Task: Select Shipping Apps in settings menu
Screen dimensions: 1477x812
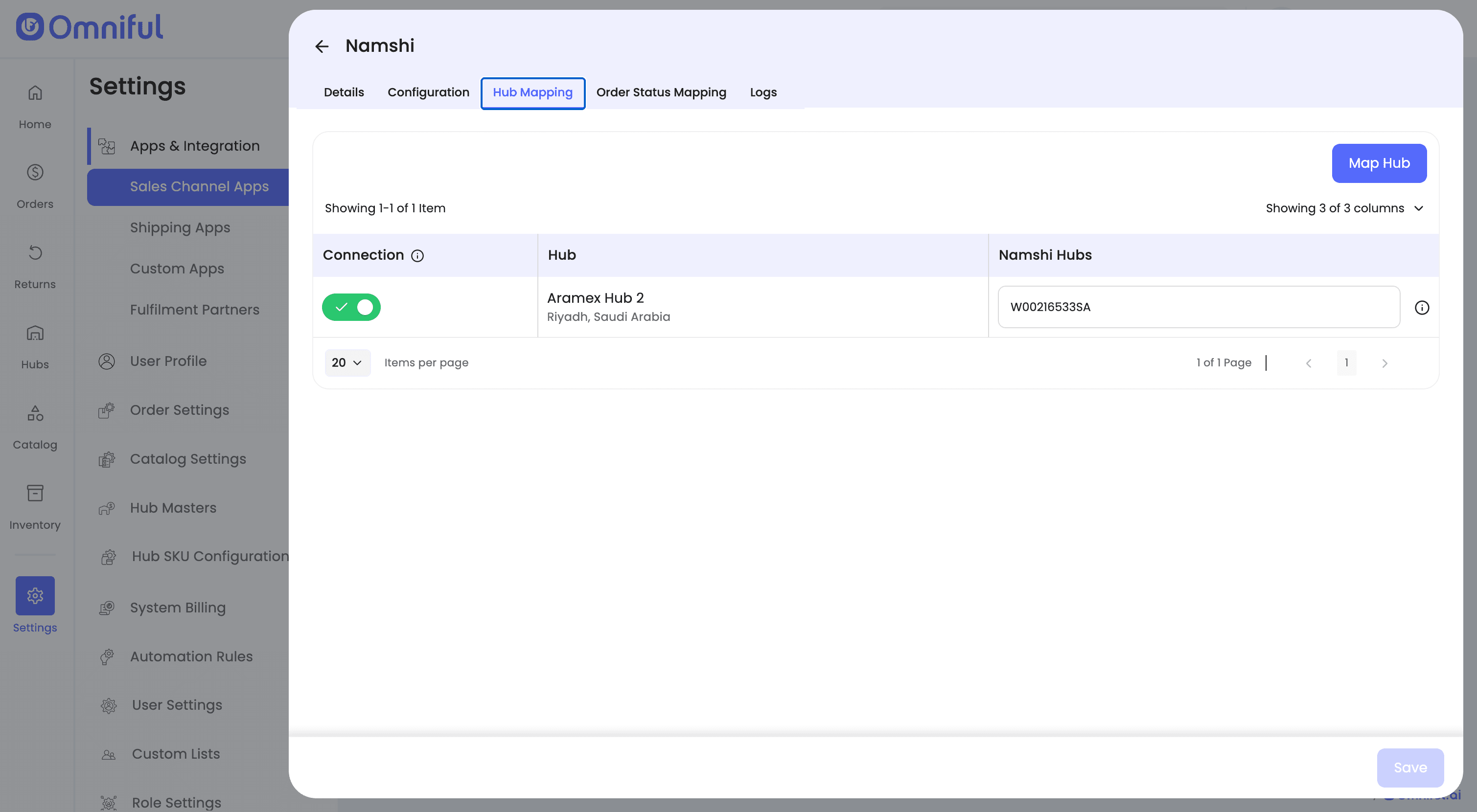Action: point(180,227)
